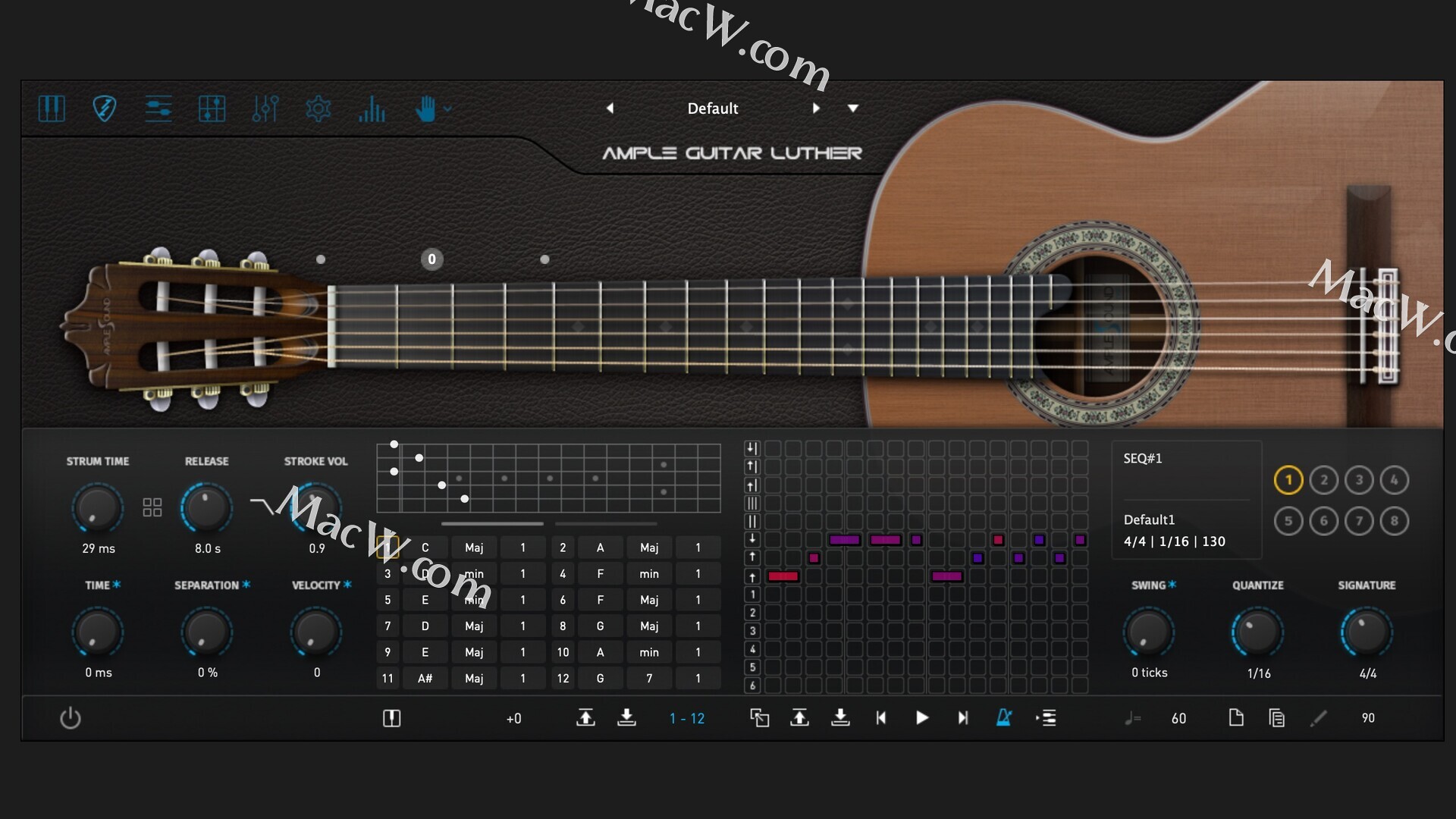Viewport: 1456px width, 819px height.
Task: Jump to sequence end
Action: [x=962, y=717]
